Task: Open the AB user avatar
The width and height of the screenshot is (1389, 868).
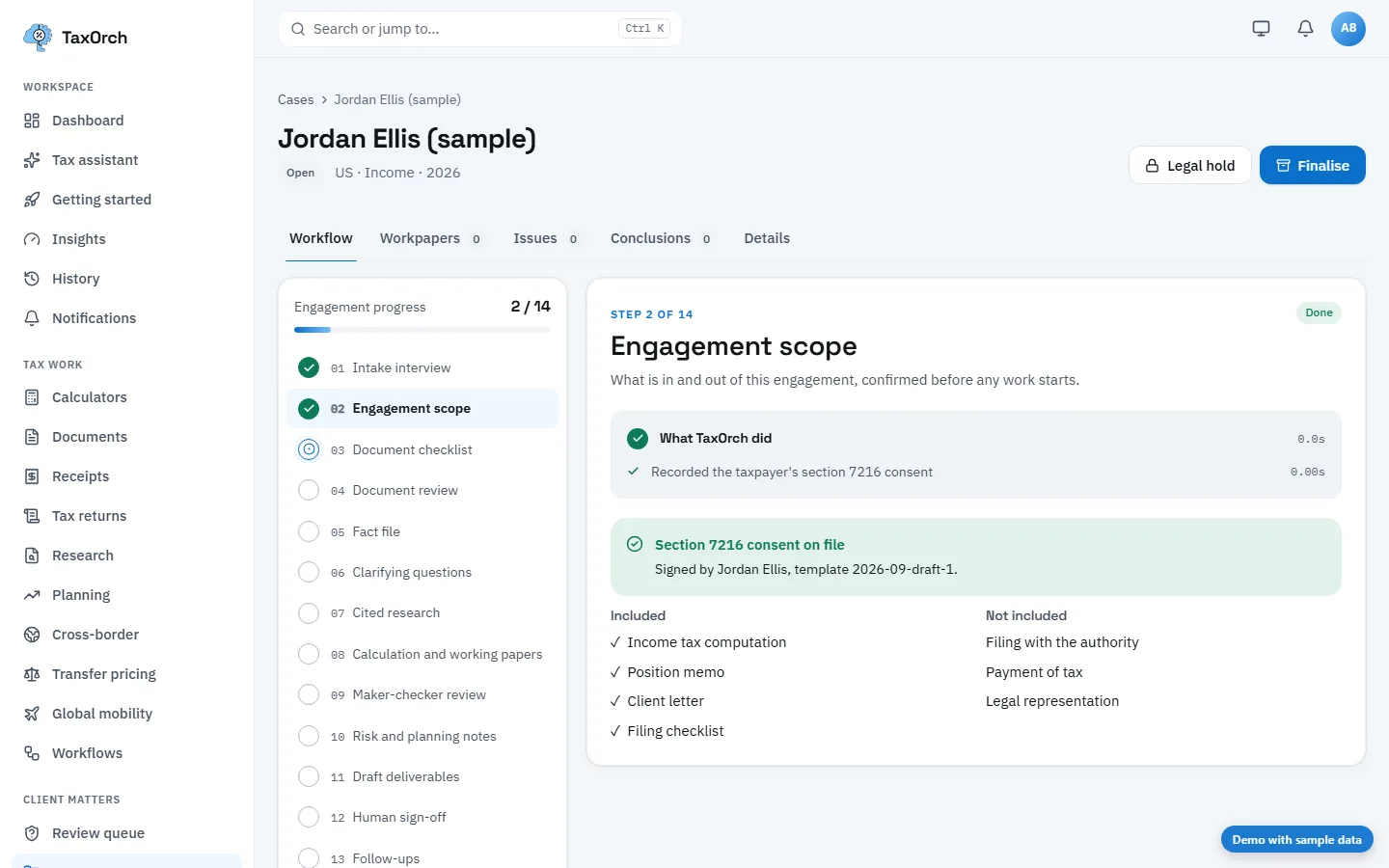Action: [1348, 28]
